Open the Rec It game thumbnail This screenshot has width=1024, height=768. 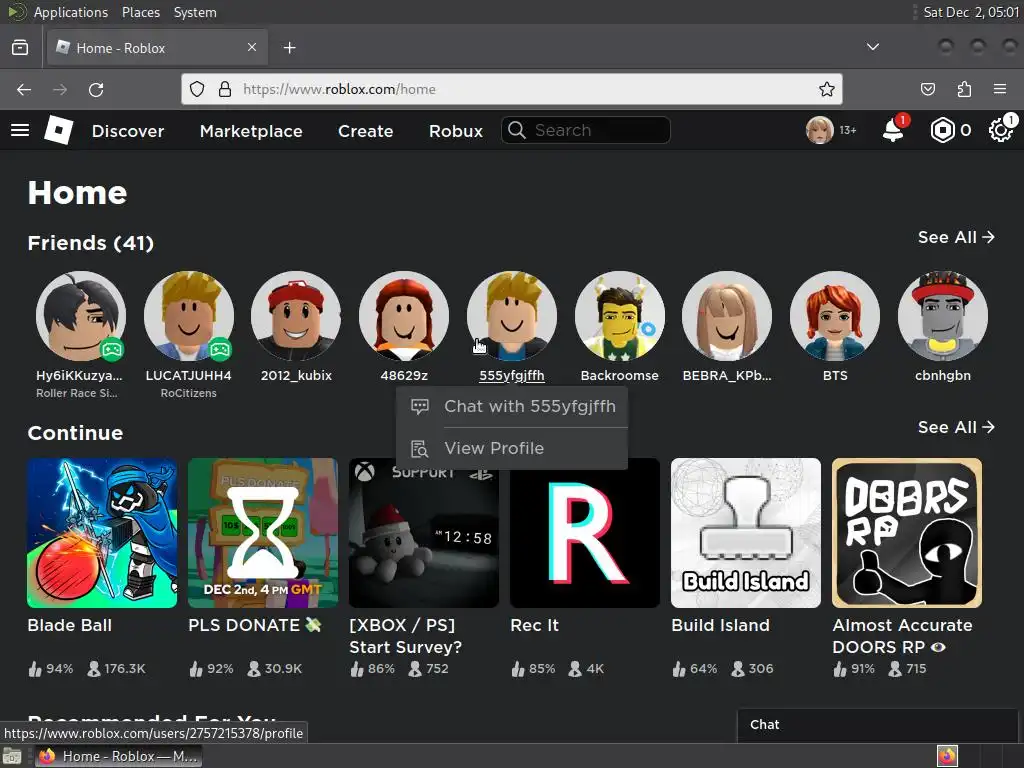(585, 533)
